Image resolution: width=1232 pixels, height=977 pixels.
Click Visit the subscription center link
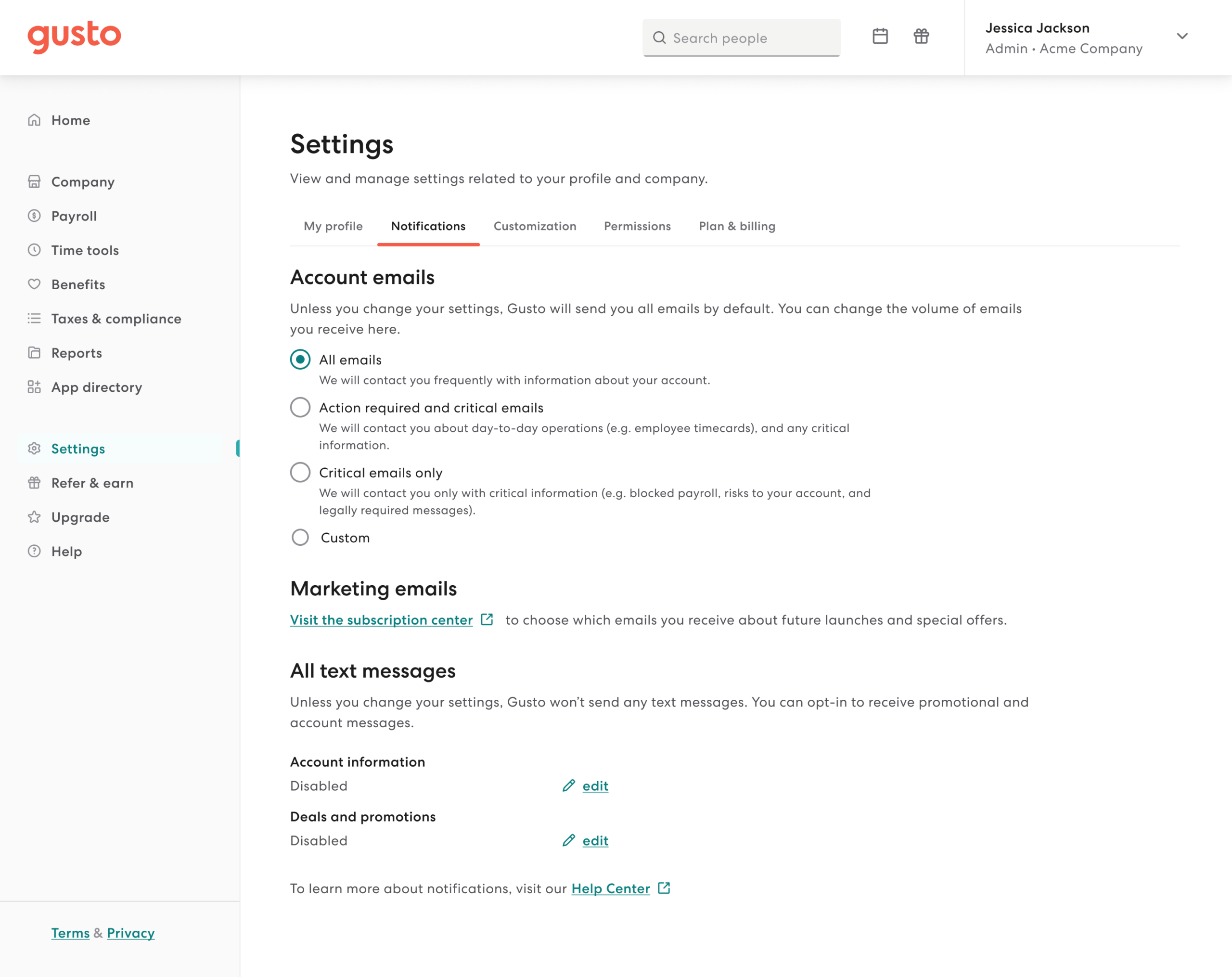(x=381, y=620)
